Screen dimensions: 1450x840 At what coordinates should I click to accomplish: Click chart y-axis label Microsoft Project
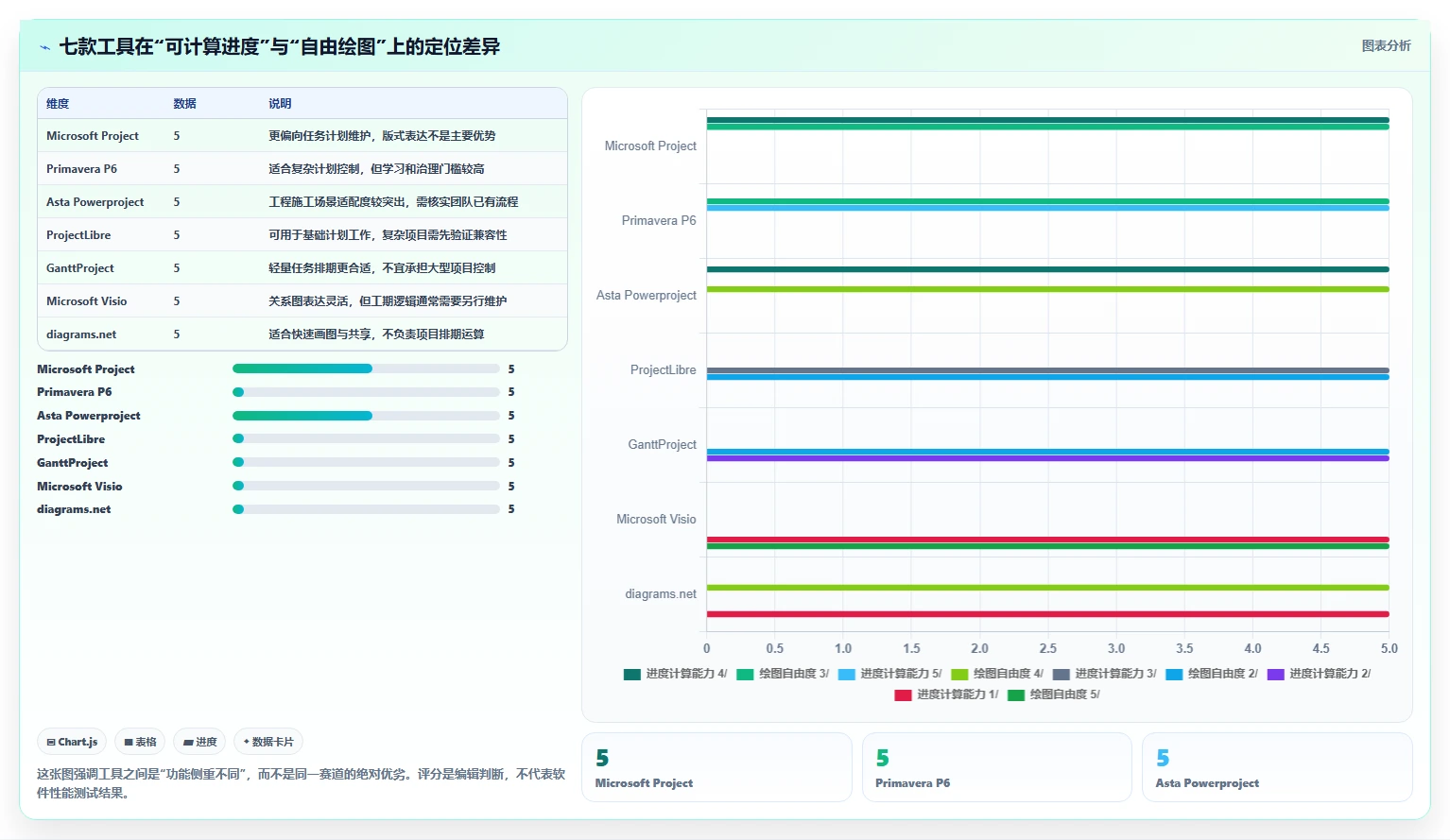pos(650,146)
